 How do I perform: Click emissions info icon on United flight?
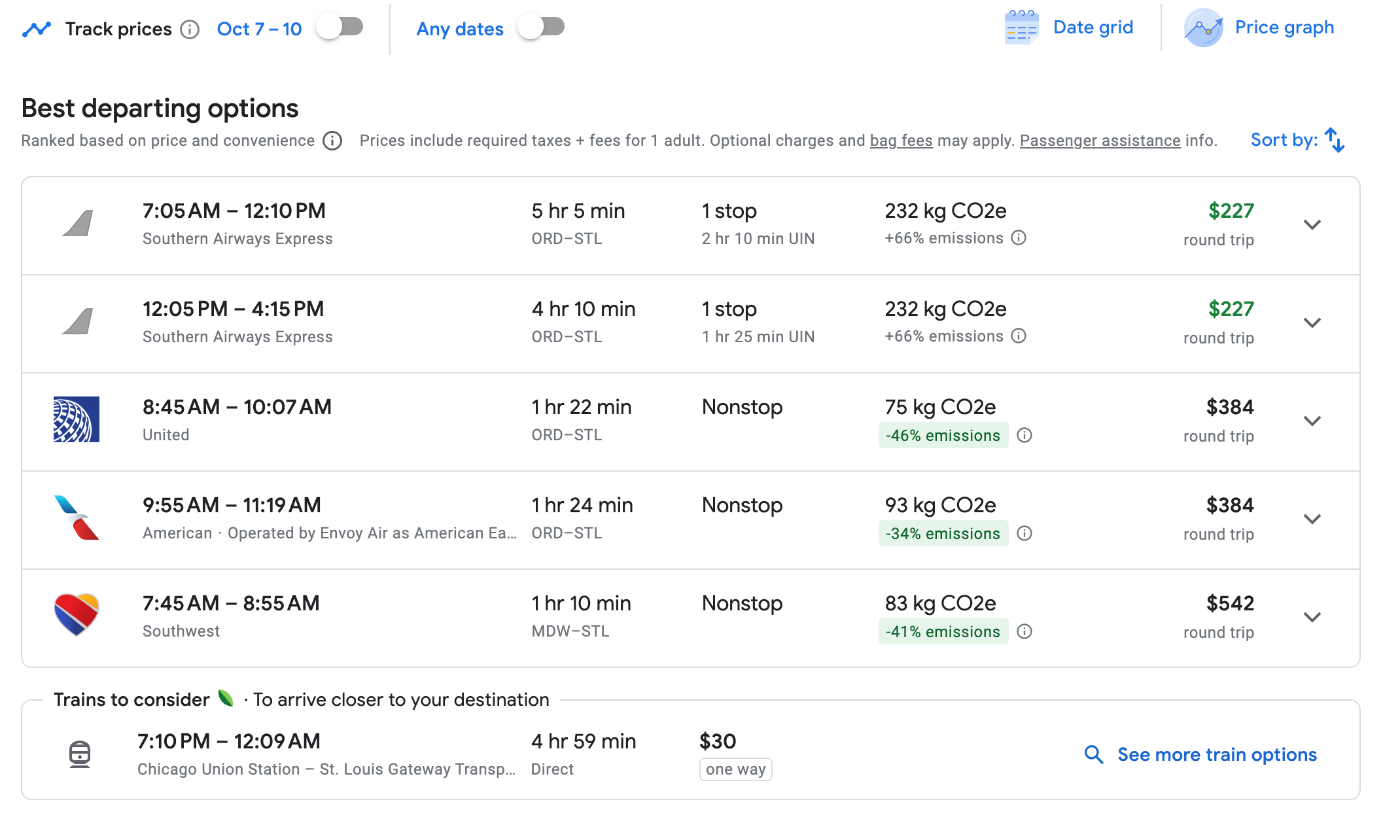click(1024, 435)
